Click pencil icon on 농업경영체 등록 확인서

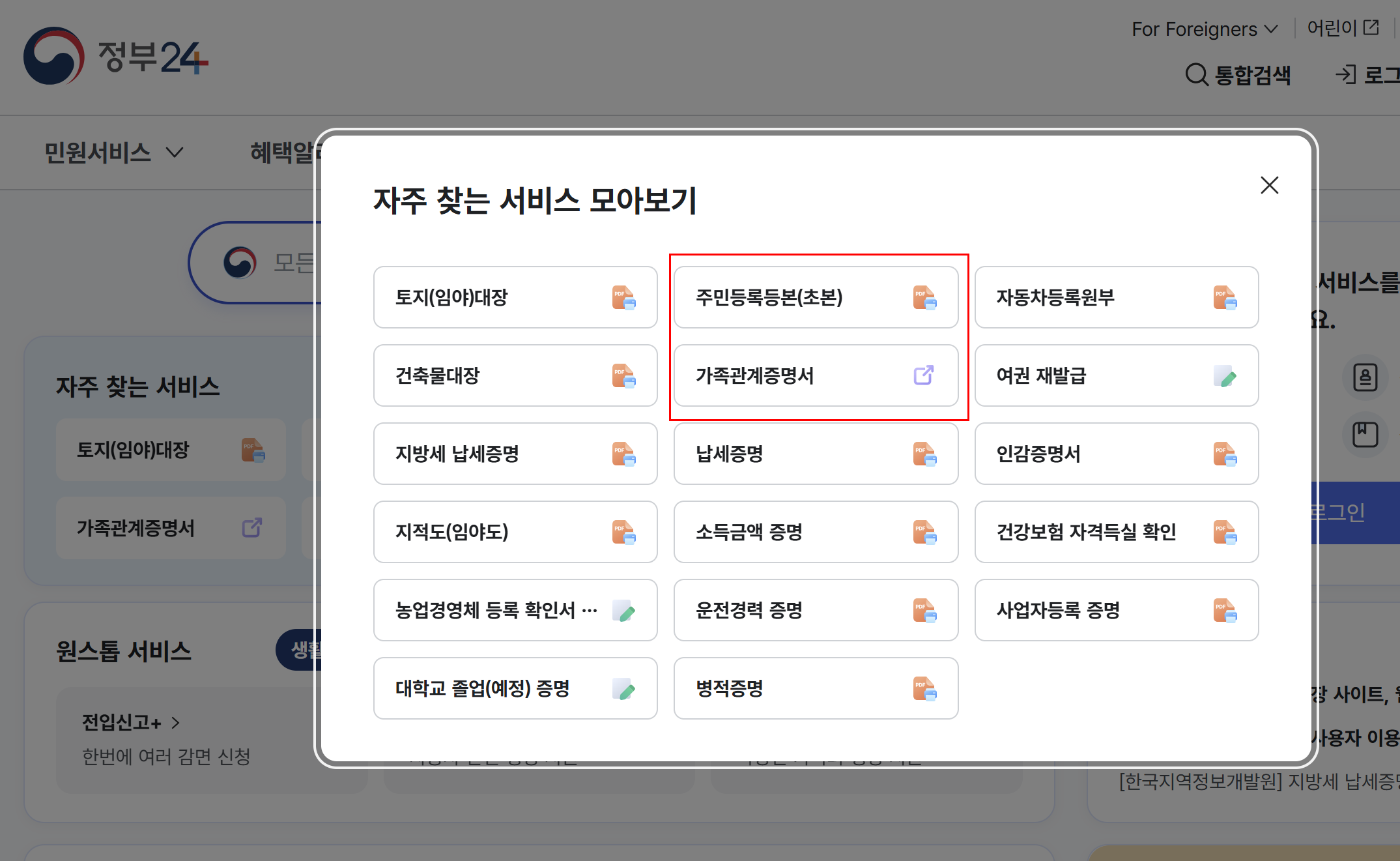(x=623, y=611)
